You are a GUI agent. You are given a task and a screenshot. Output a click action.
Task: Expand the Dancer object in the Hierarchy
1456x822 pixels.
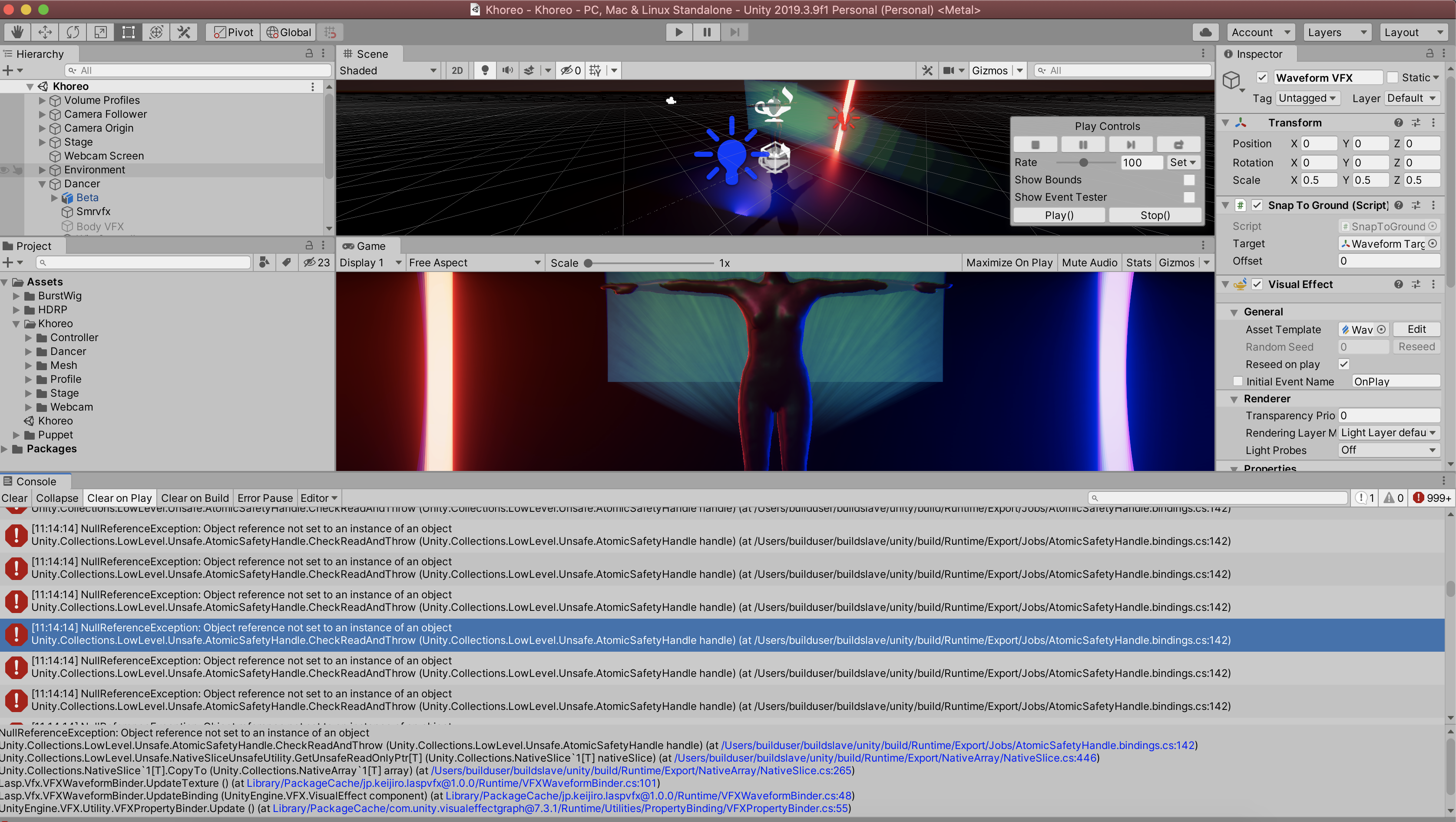(x=42, y=183)
